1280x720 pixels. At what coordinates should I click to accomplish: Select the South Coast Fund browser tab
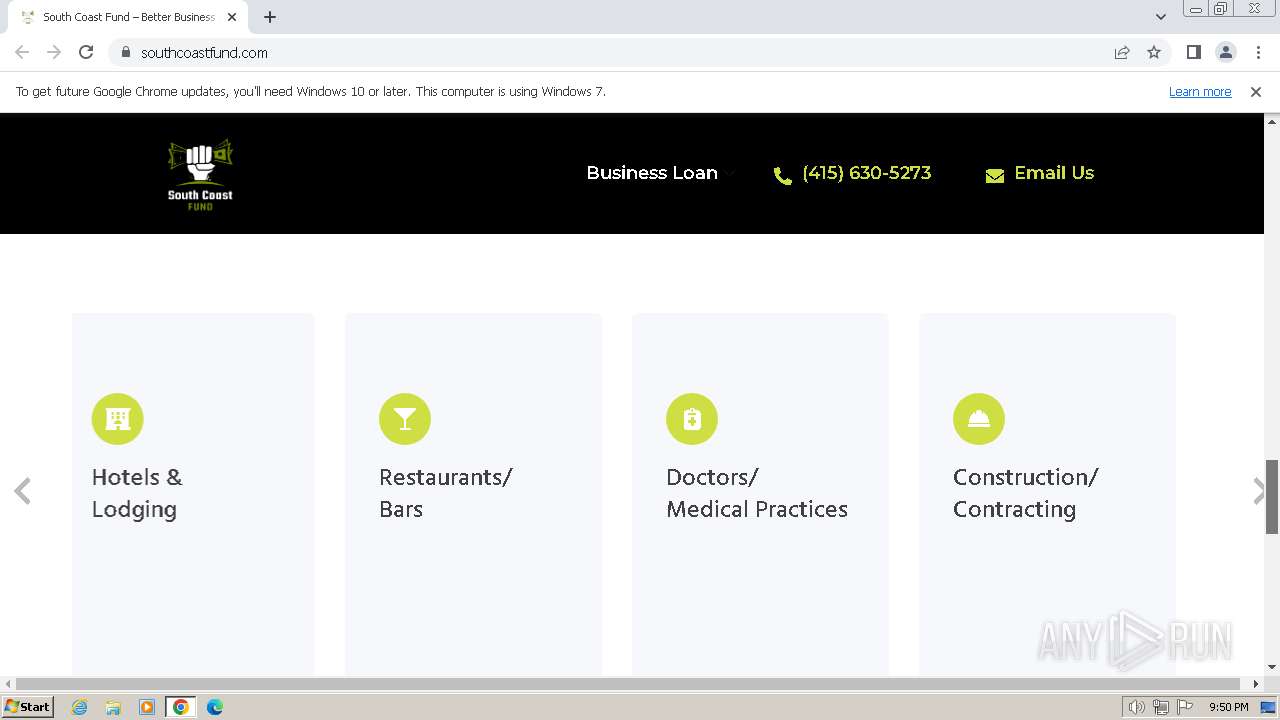[x=128, y=17]
